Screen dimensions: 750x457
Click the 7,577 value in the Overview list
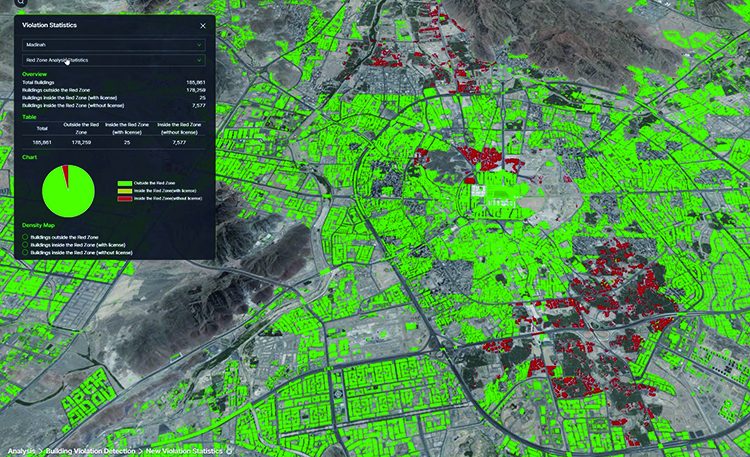tap(199, 105)
